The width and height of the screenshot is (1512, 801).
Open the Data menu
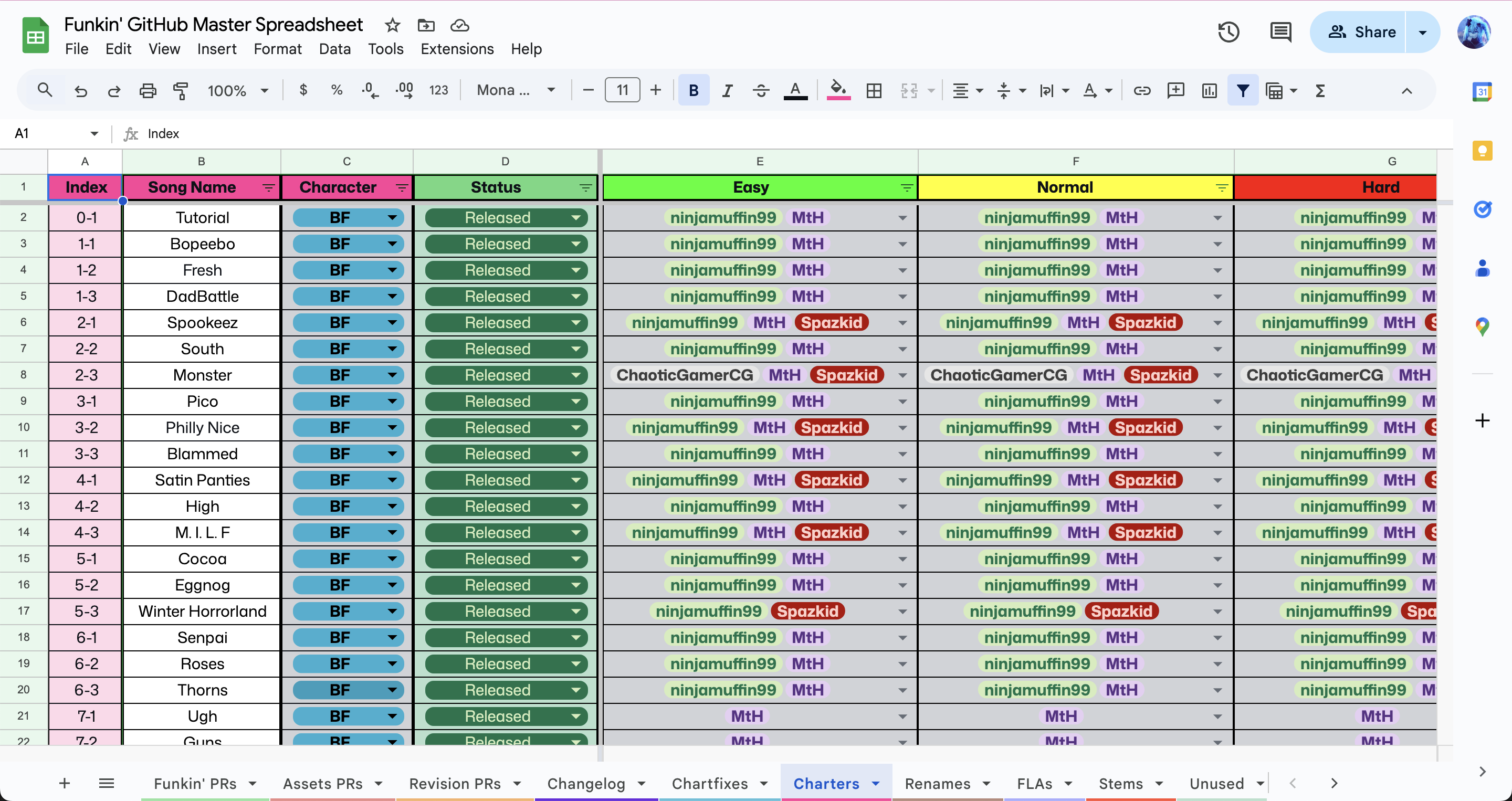point(334,49)
